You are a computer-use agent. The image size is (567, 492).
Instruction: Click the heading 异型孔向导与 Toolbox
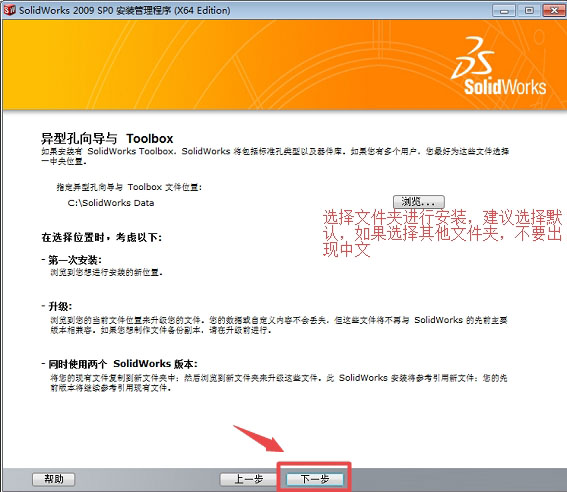tap(107, 138)
